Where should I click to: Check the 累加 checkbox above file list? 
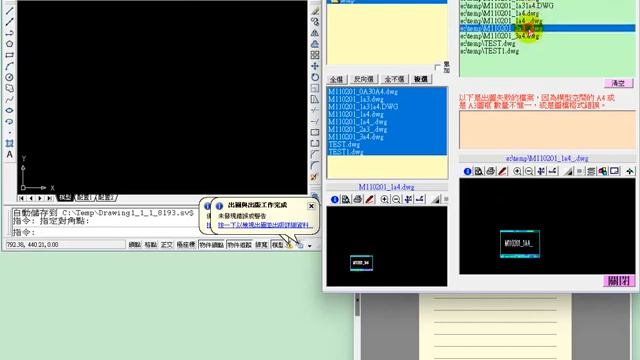(438, 67)
